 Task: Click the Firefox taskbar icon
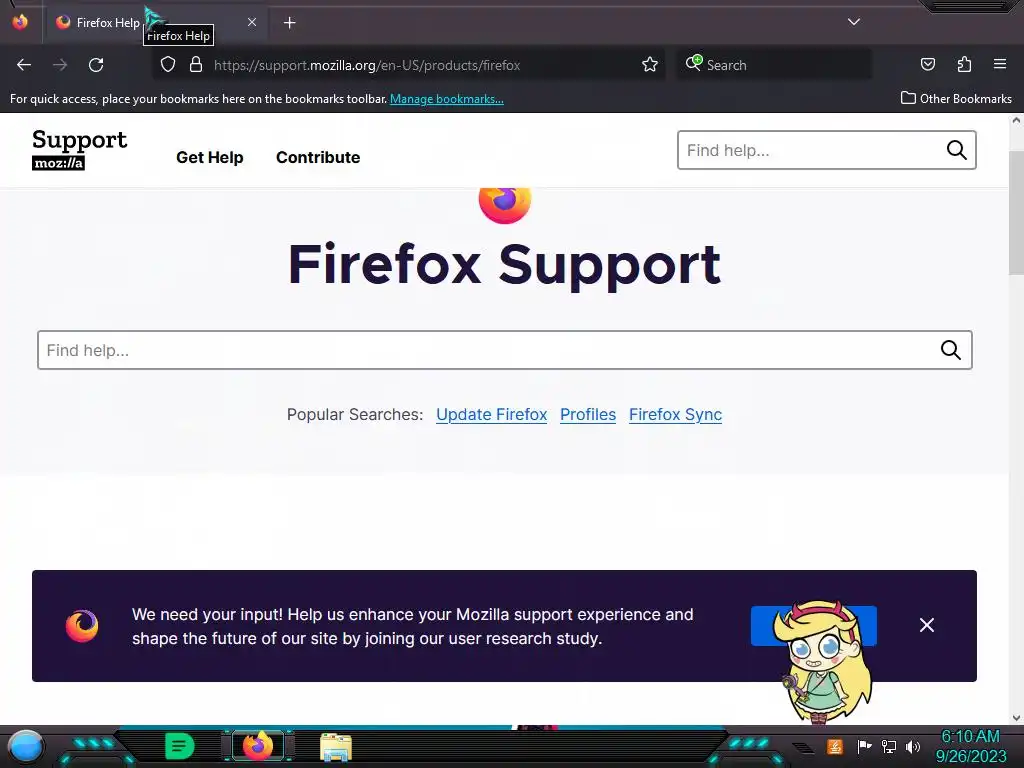point(258,745)
